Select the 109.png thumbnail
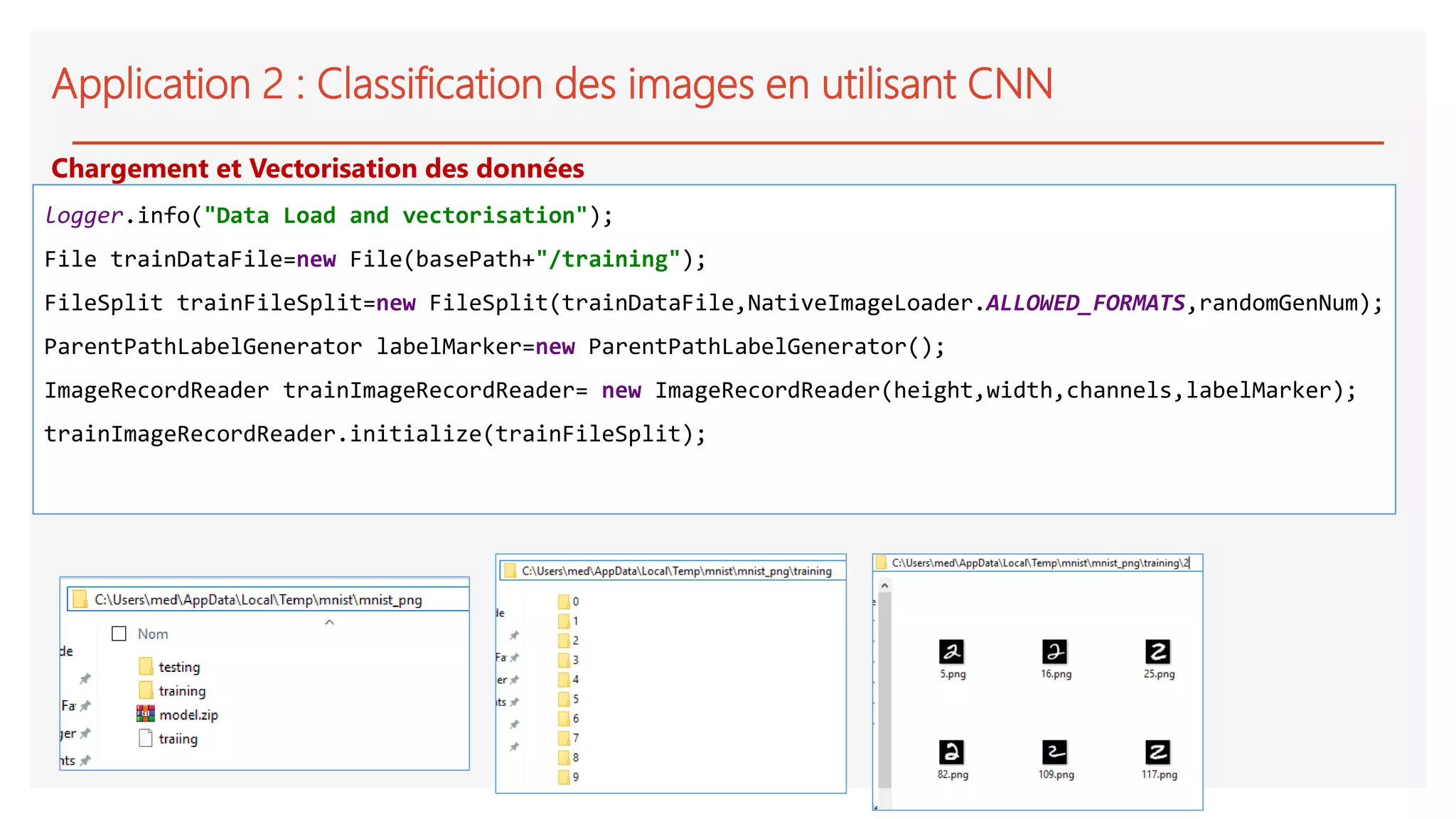 [x=1055, y=752]
